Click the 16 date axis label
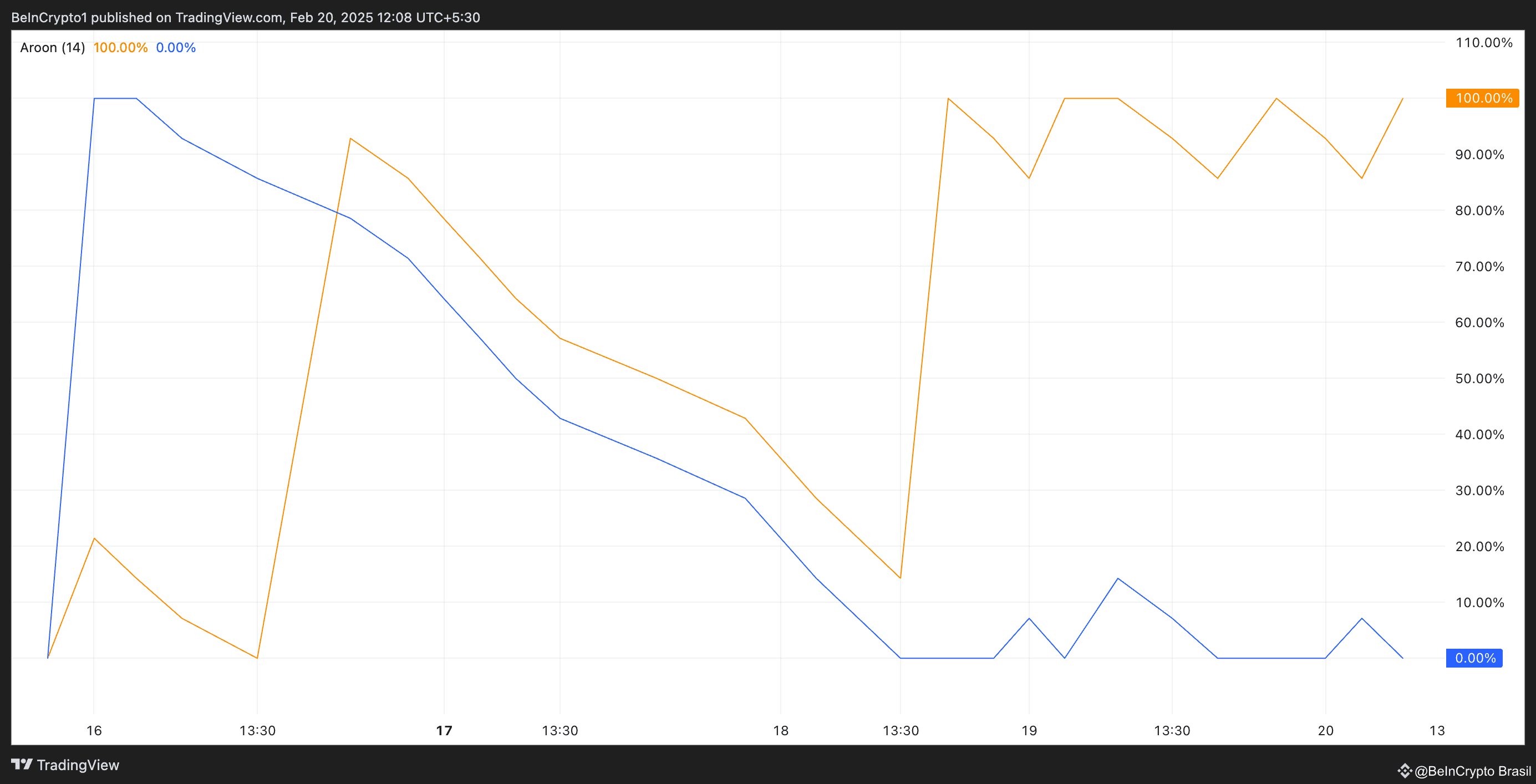Viewport: 1536px width, 784px height. click(x=94, y=730)
